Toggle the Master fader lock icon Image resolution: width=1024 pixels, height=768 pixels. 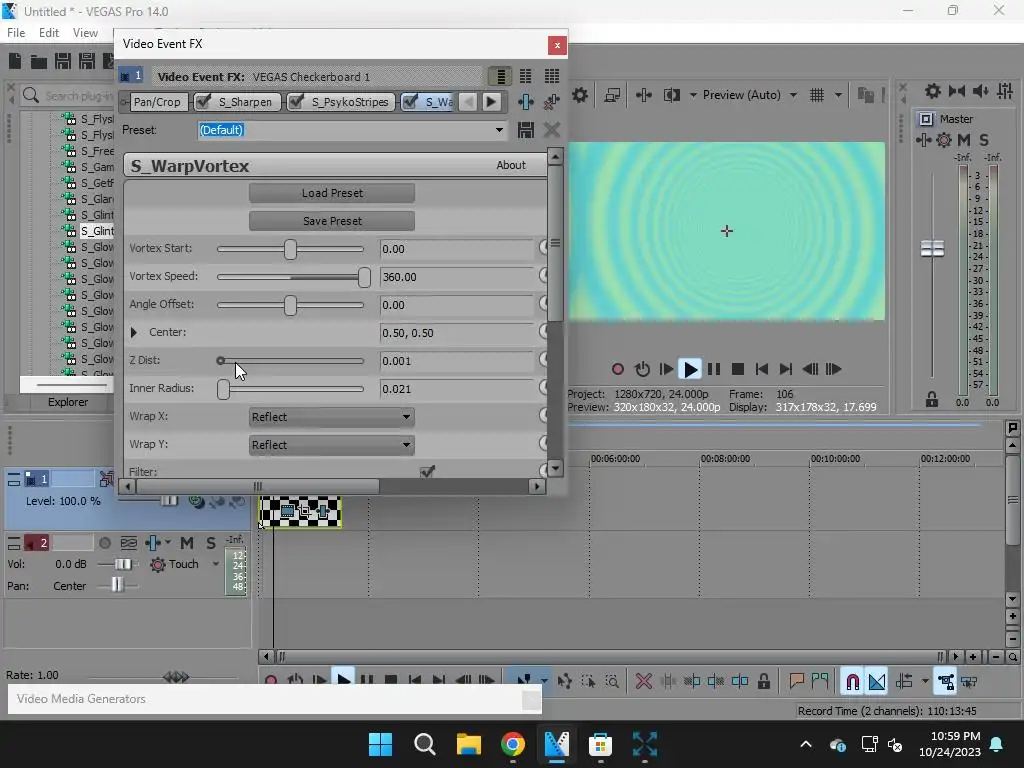932,400
